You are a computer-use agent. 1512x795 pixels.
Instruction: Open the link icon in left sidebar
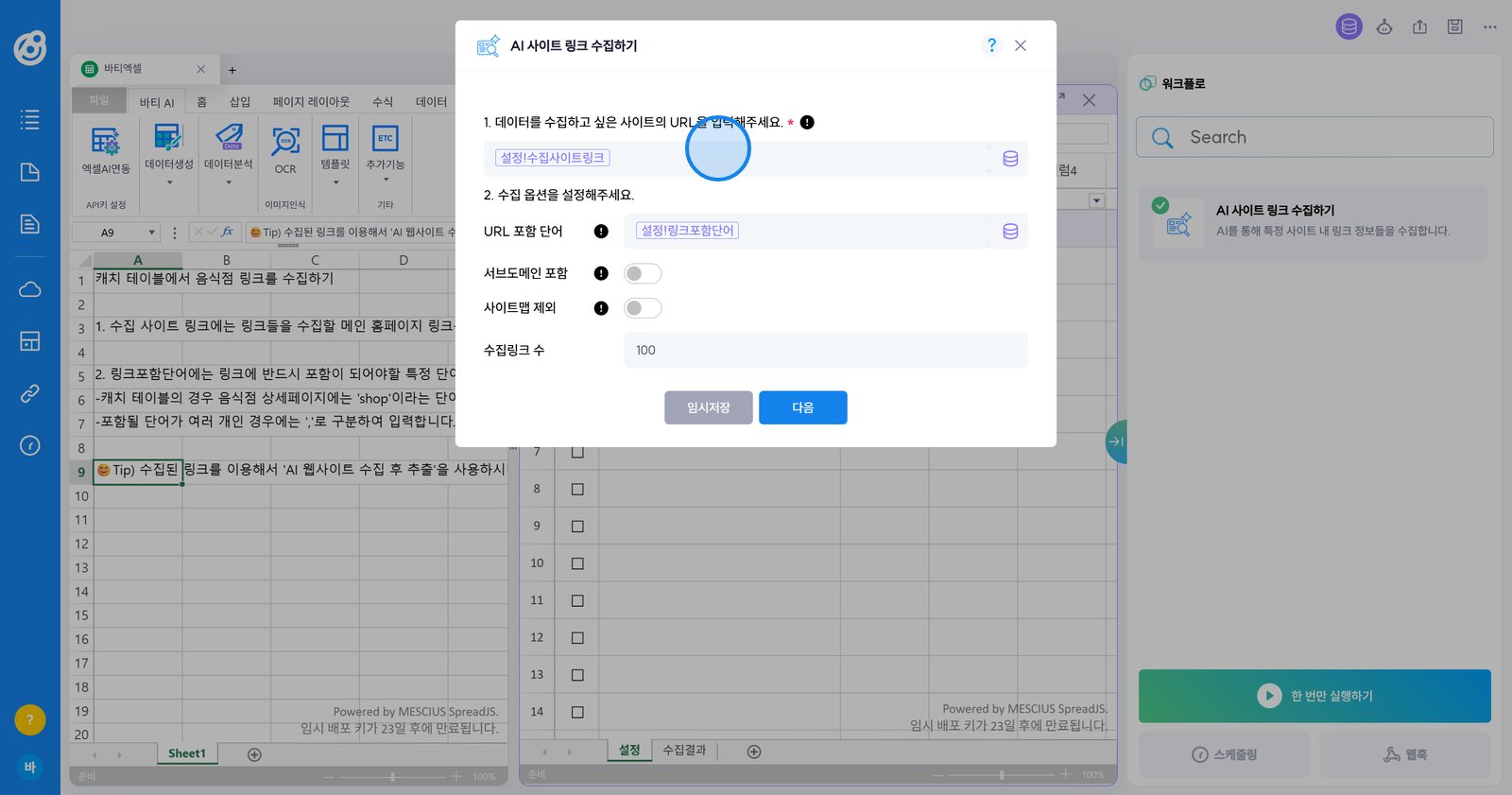click(x=30, y=393)
